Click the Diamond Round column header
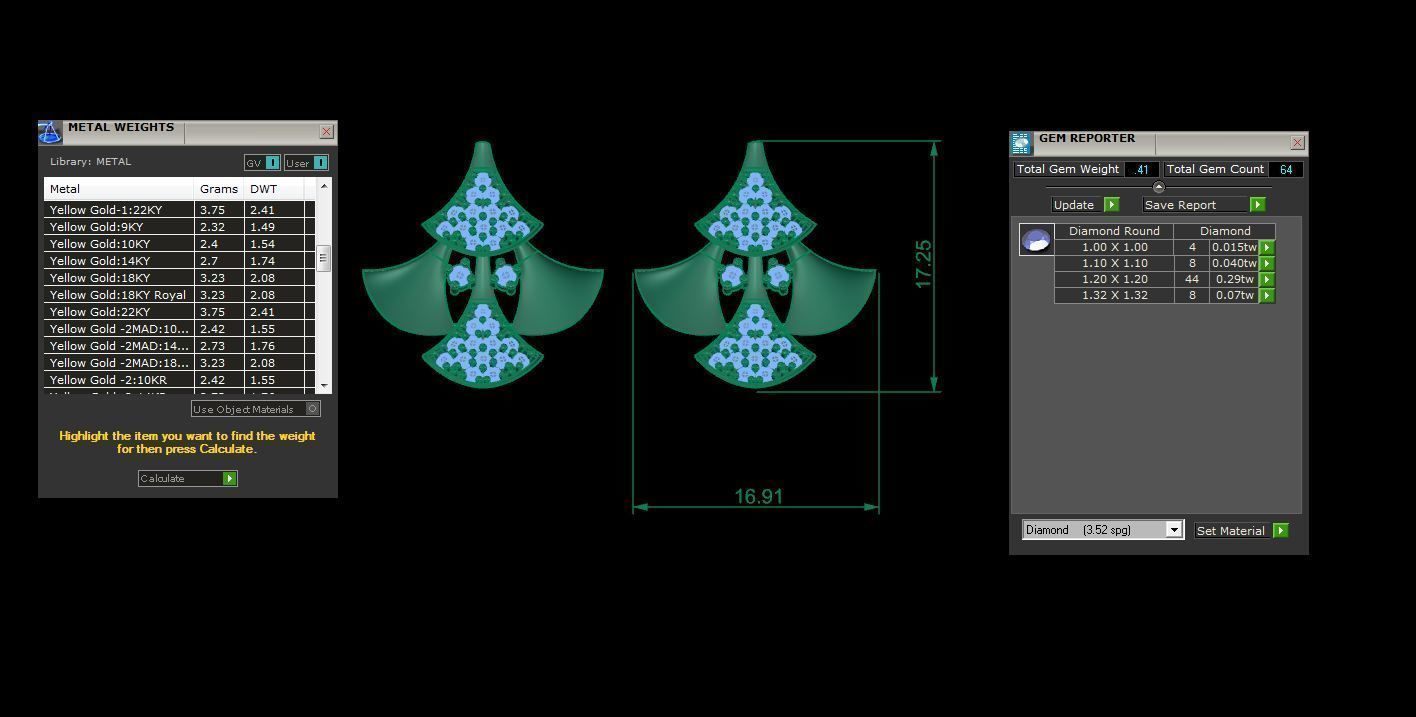1416x717 pixels. 1114,231
